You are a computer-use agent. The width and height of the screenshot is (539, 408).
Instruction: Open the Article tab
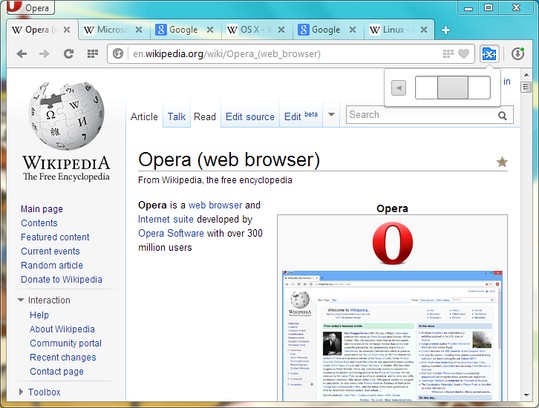point(144,117)
